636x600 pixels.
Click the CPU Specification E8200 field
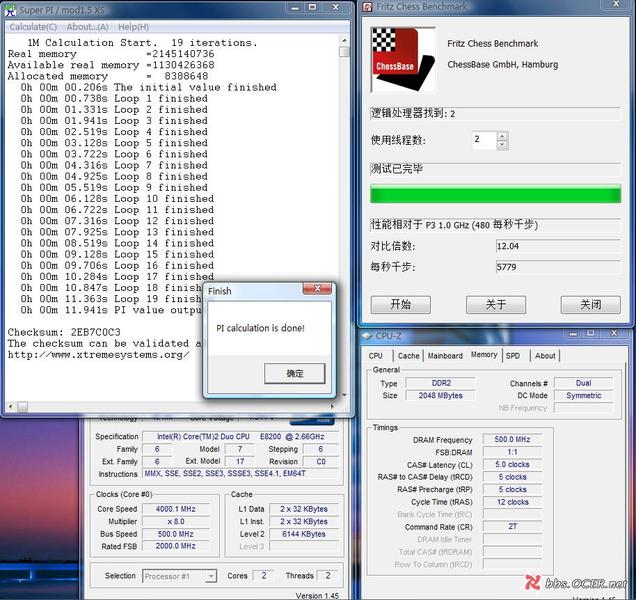pos(240,437)
